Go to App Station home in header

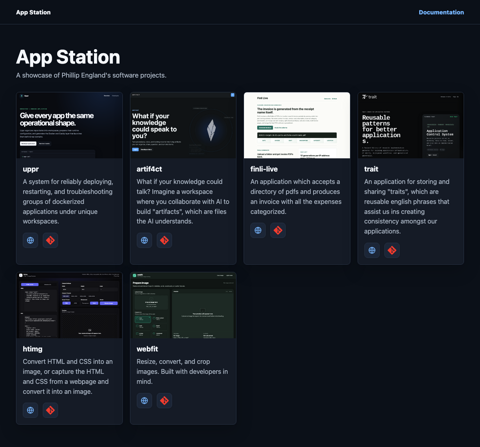pyautogui.click(x=33, y=12)
